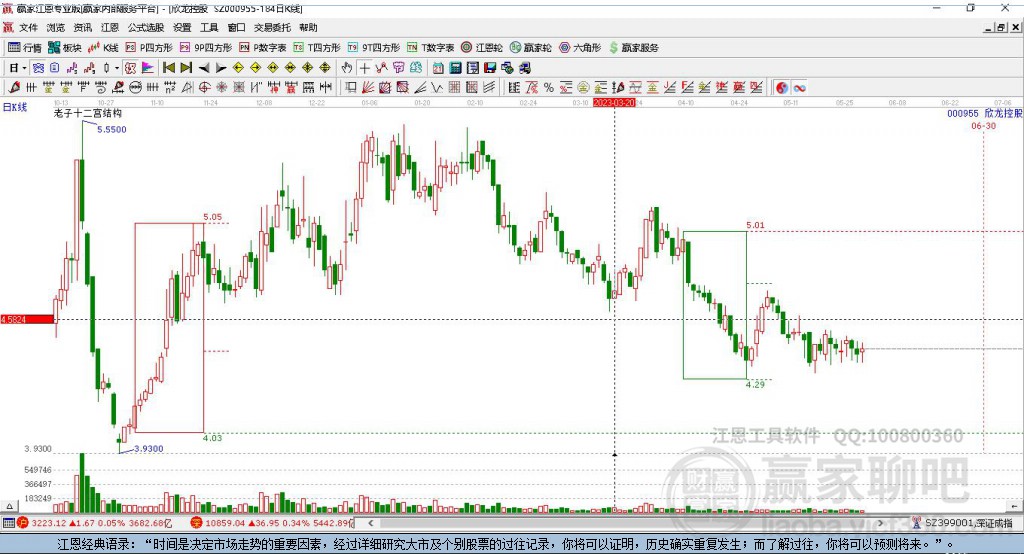Click the 日K线 chart label
The height and width of the screenshot is (554, 1024).
point(14,107)
